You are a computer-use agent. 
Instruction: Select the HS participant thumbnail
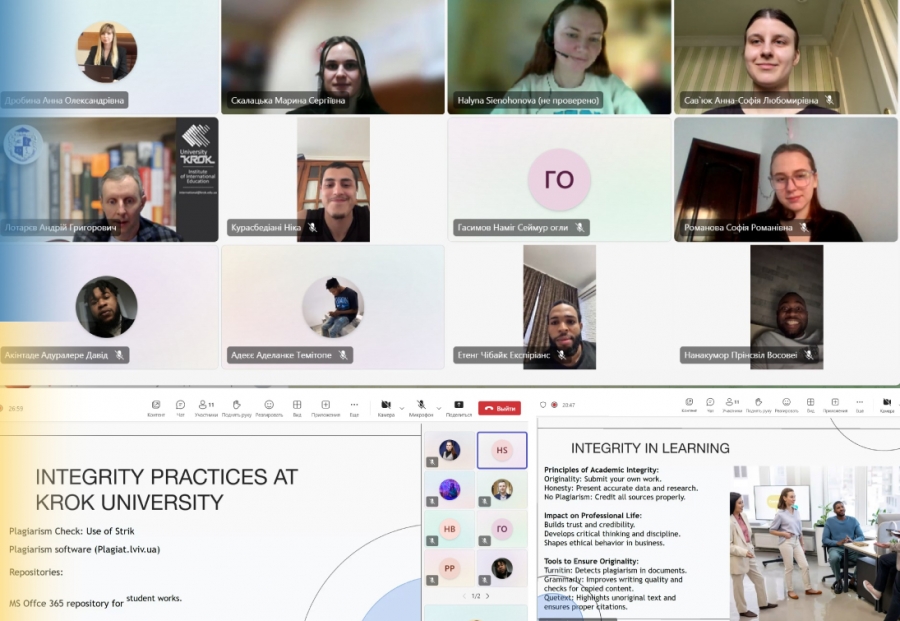coord(502,451)
